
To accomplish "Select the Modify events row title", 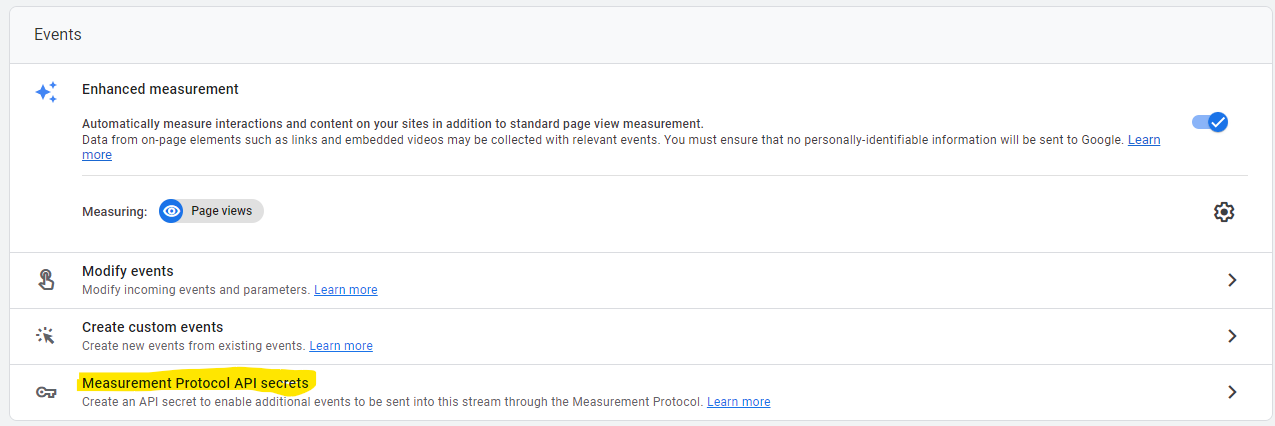I will (x=128, y=271).
